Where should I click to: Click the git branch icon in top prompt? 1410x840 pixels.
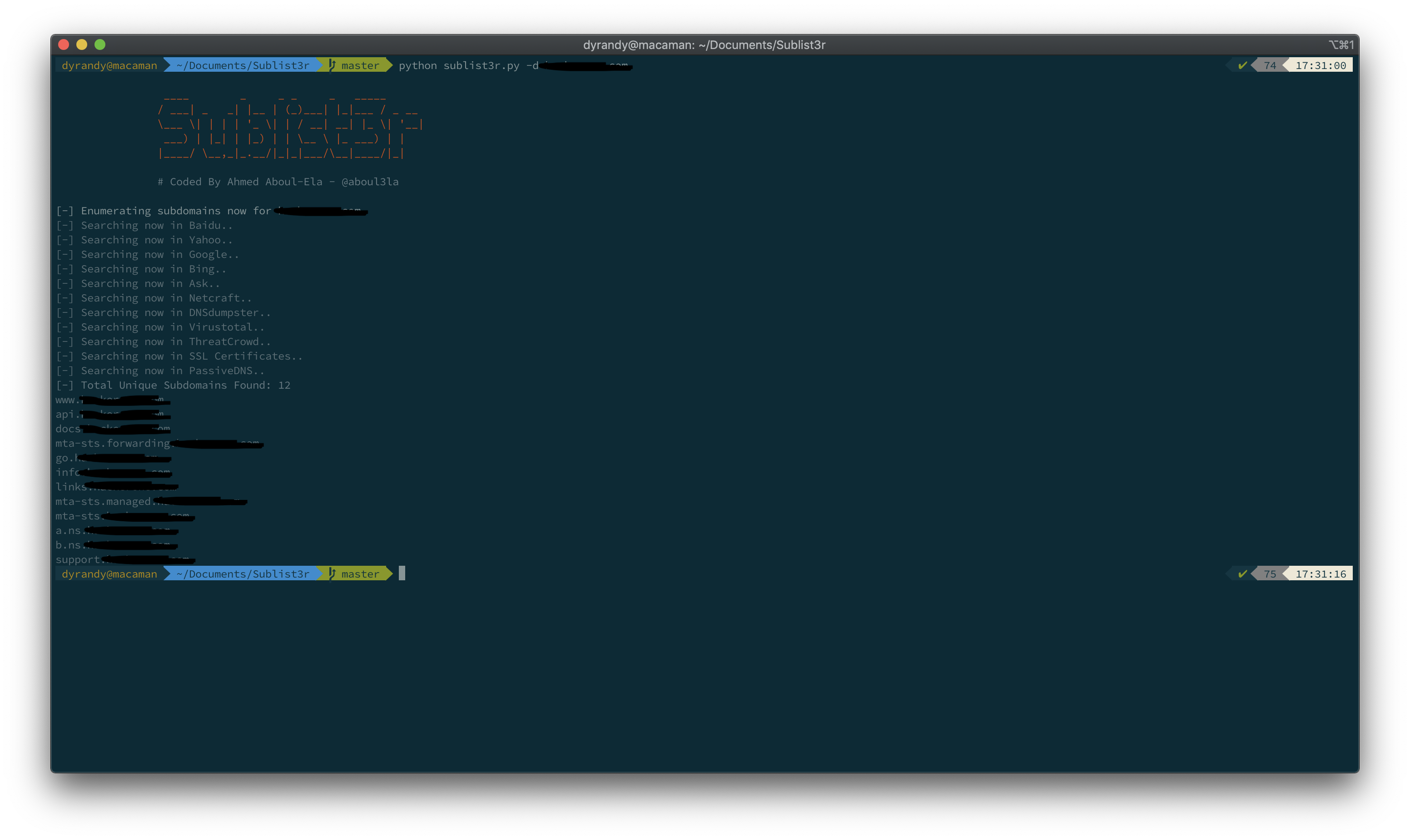333,65
